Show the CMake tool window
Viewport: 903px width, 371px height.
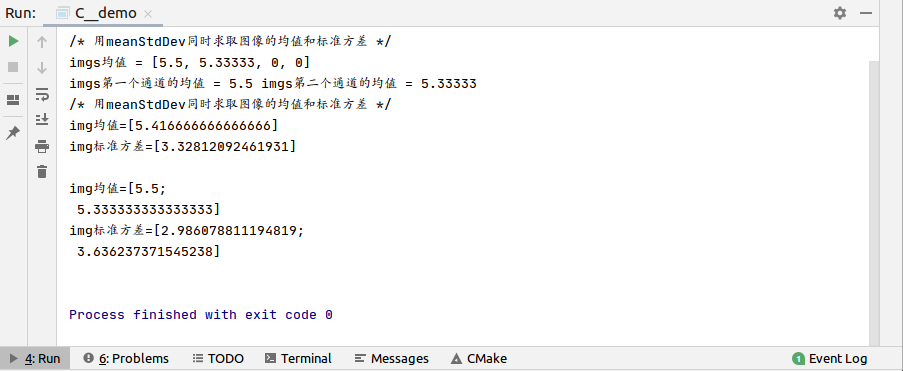(x=479, y=359)
